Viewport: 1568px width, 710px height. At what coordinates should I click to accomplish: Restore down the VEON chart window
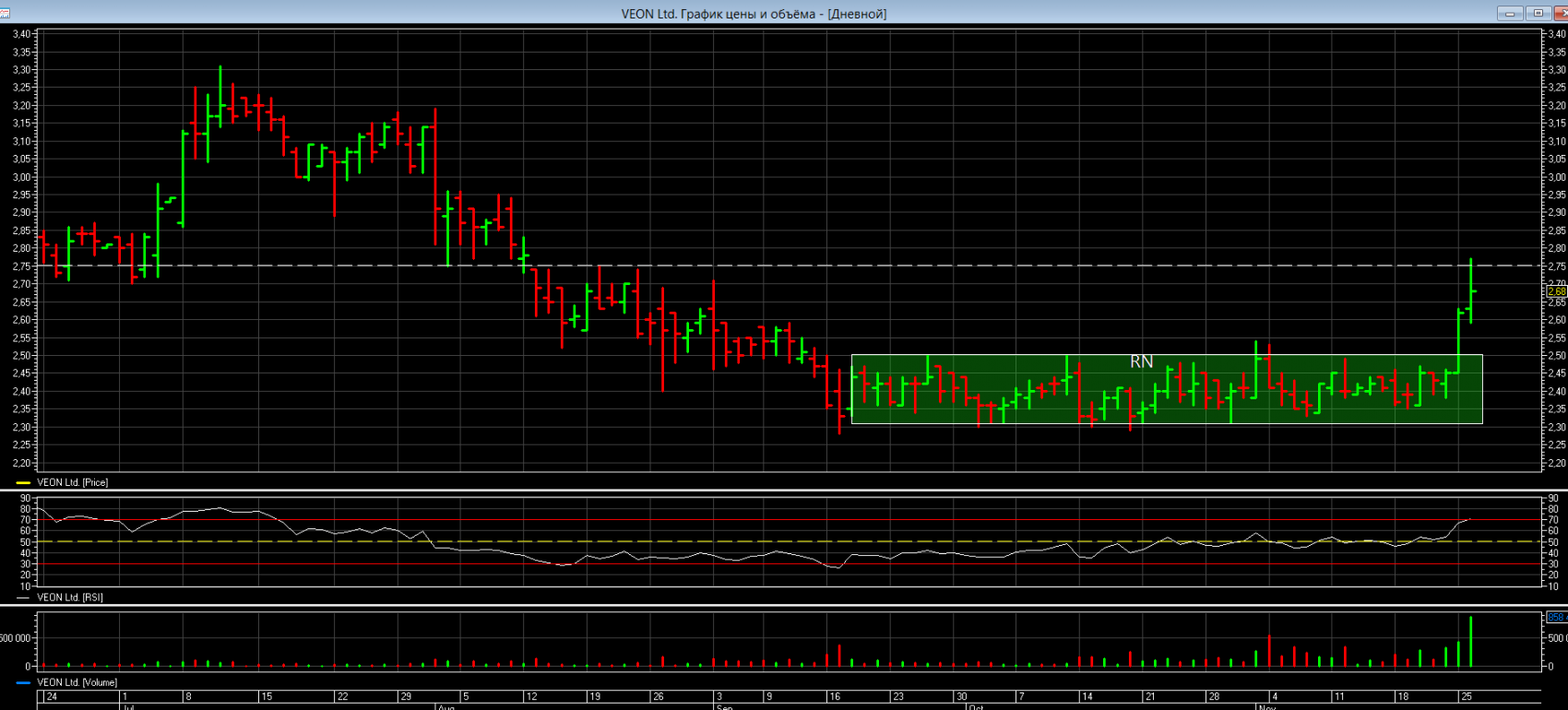pos(1538,13)
